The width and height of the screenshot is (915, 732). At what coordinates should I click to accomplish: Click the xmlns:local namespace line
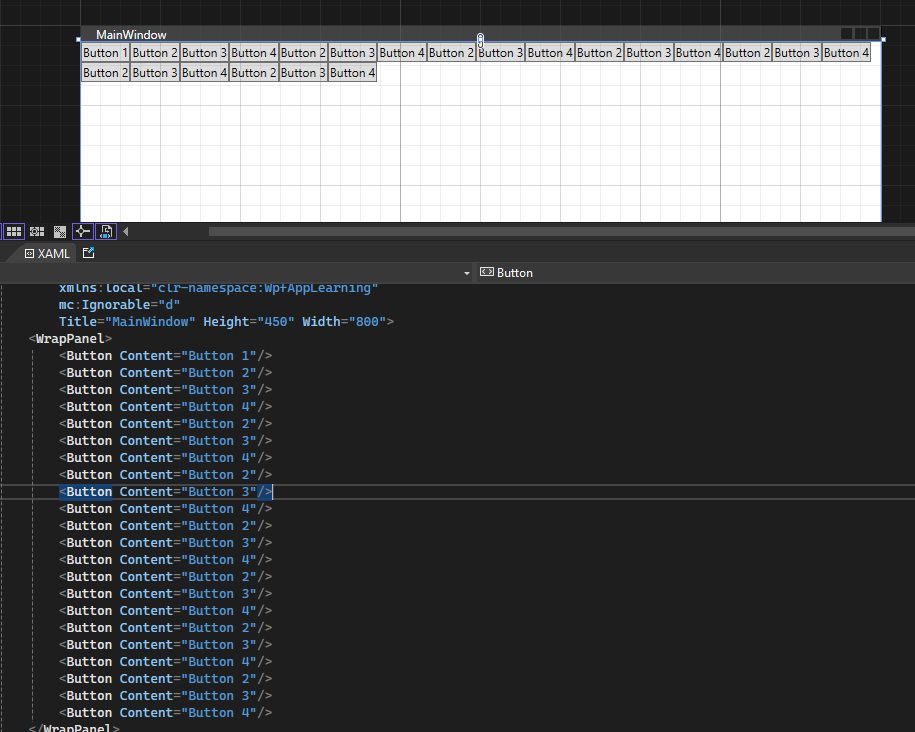218,288
